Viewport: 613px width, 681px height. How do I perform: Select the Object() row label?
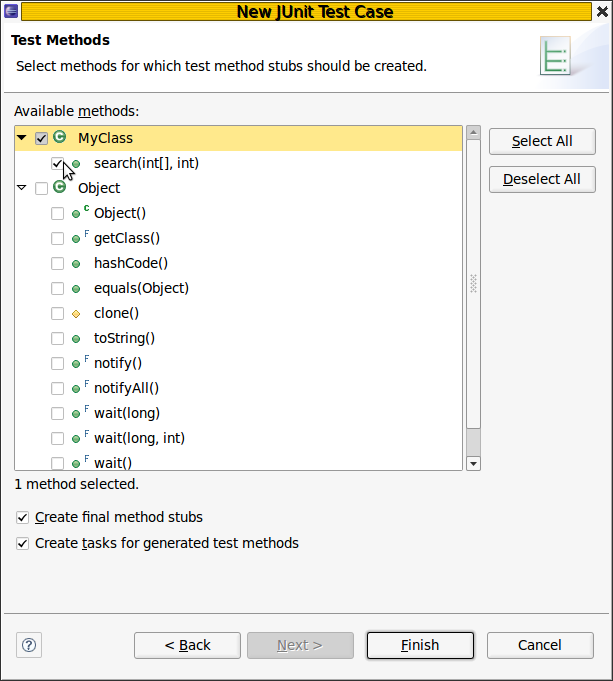coord(120,213)
